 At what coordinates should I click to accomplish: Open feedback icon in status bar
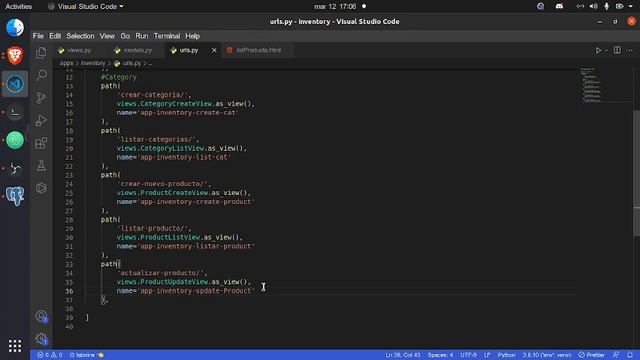point(616,355)
